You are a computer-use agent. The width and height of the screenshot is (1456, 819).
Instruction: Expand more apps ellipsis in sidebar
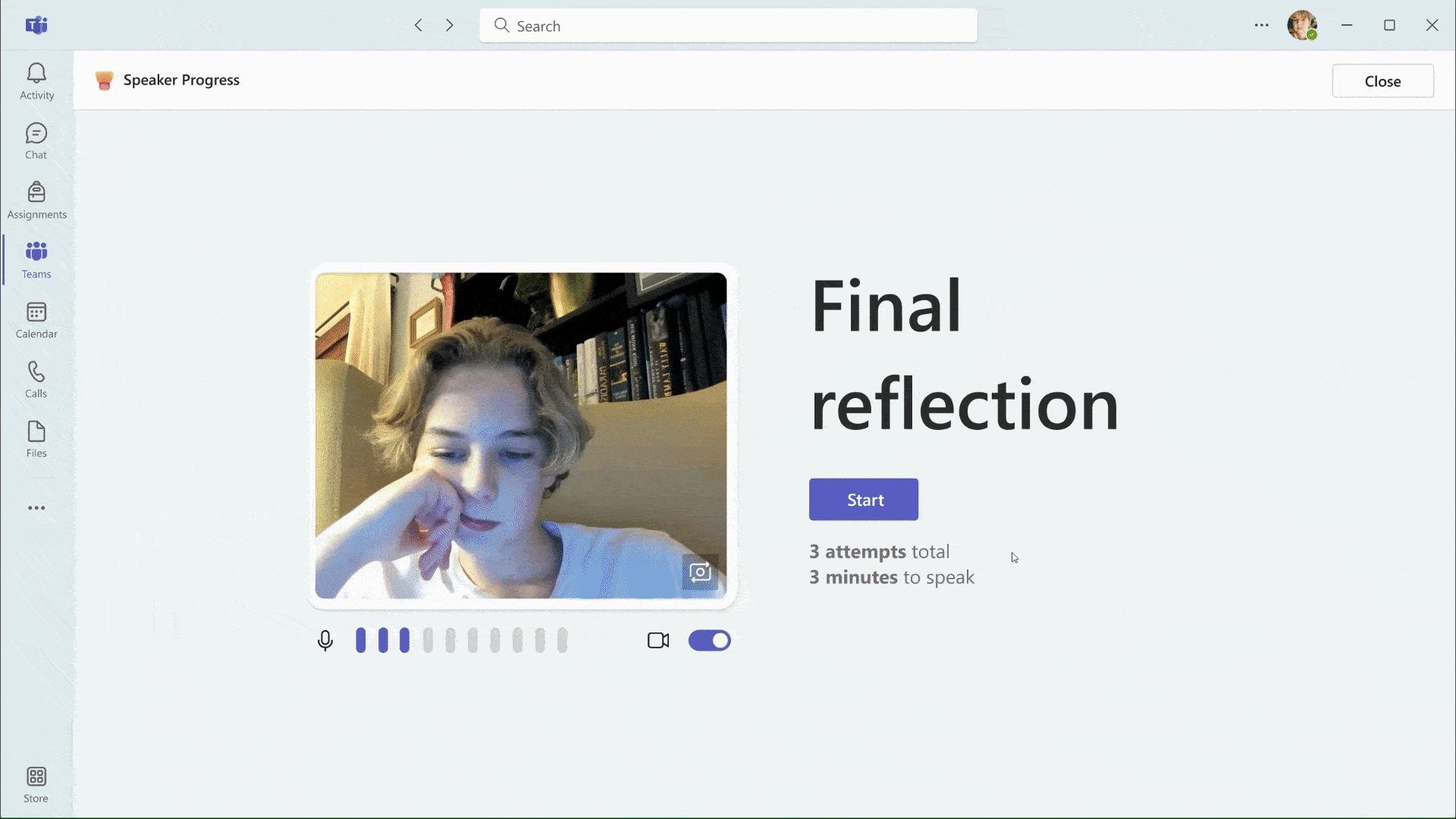tap(36, 508)
